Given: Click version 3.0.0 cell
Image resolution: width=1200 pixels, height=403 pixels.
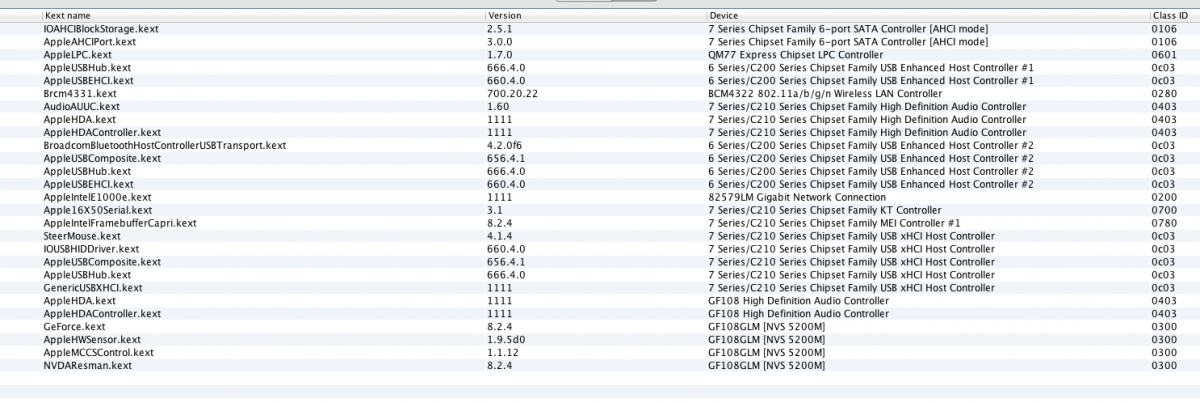Looking at the screenshot, I should coord(499,42).
